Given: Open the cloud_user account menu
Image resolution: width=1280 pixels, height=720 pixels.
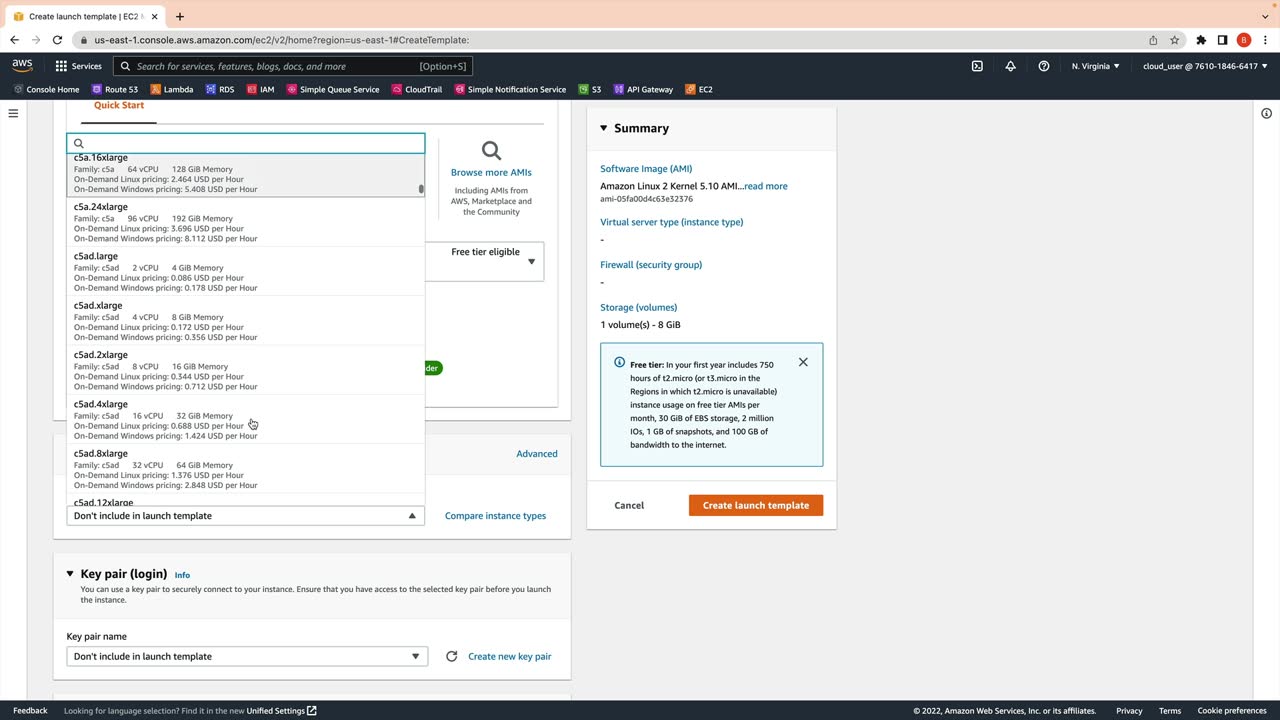Looking at the screenshot, I should tap(1205, 66).
